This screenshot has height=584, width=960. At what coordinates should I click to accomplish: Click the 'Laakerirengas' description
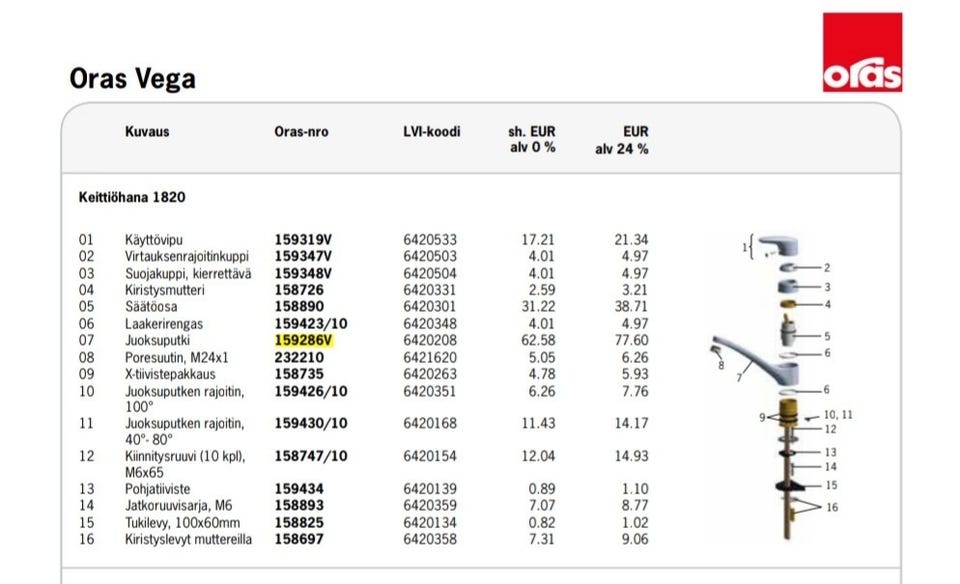[x=163, y=324]
